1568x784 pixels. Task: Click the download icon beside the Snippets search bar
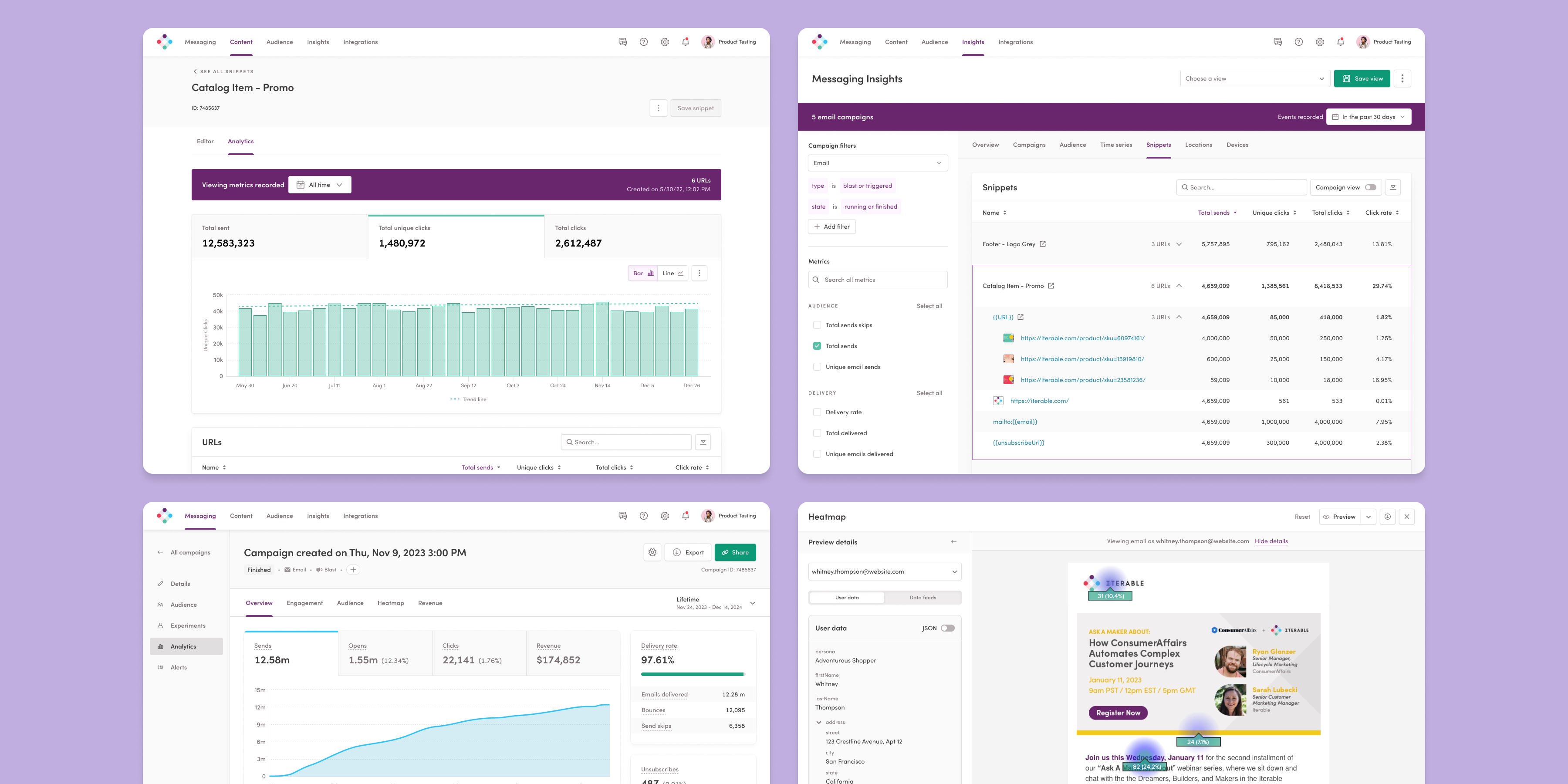1393,187
